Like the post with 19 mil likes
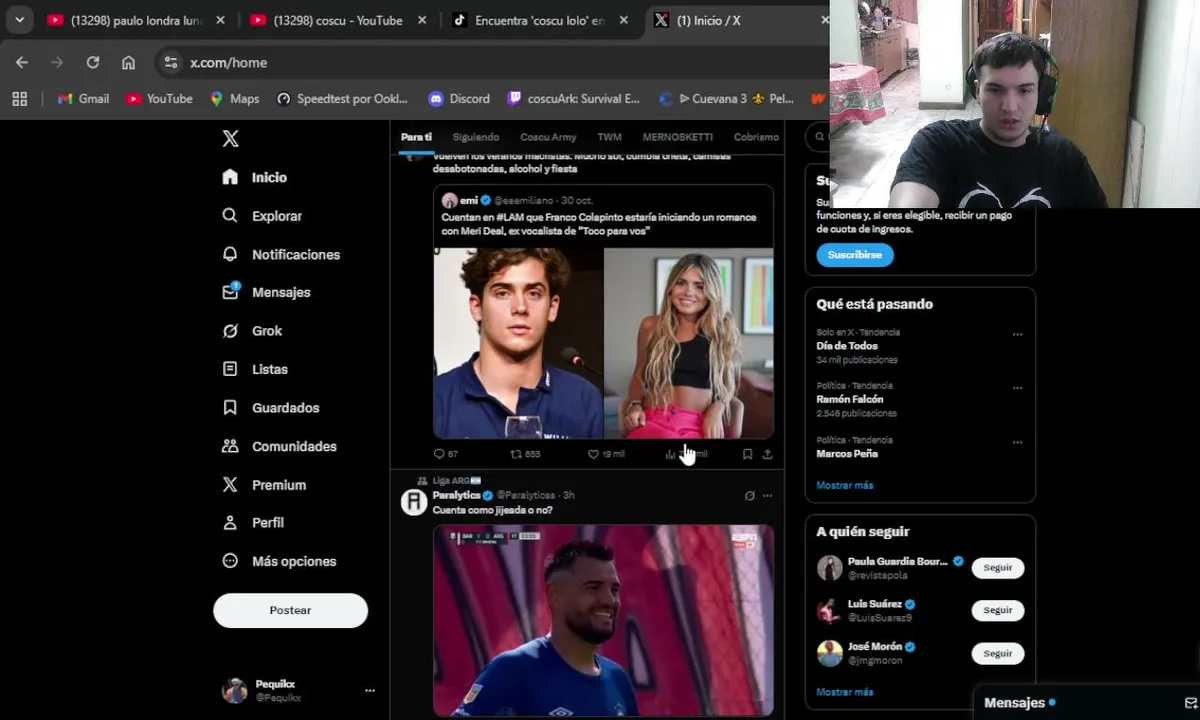Image resolution: width=1200 pixels, height=720 pixels. (606, 454)
